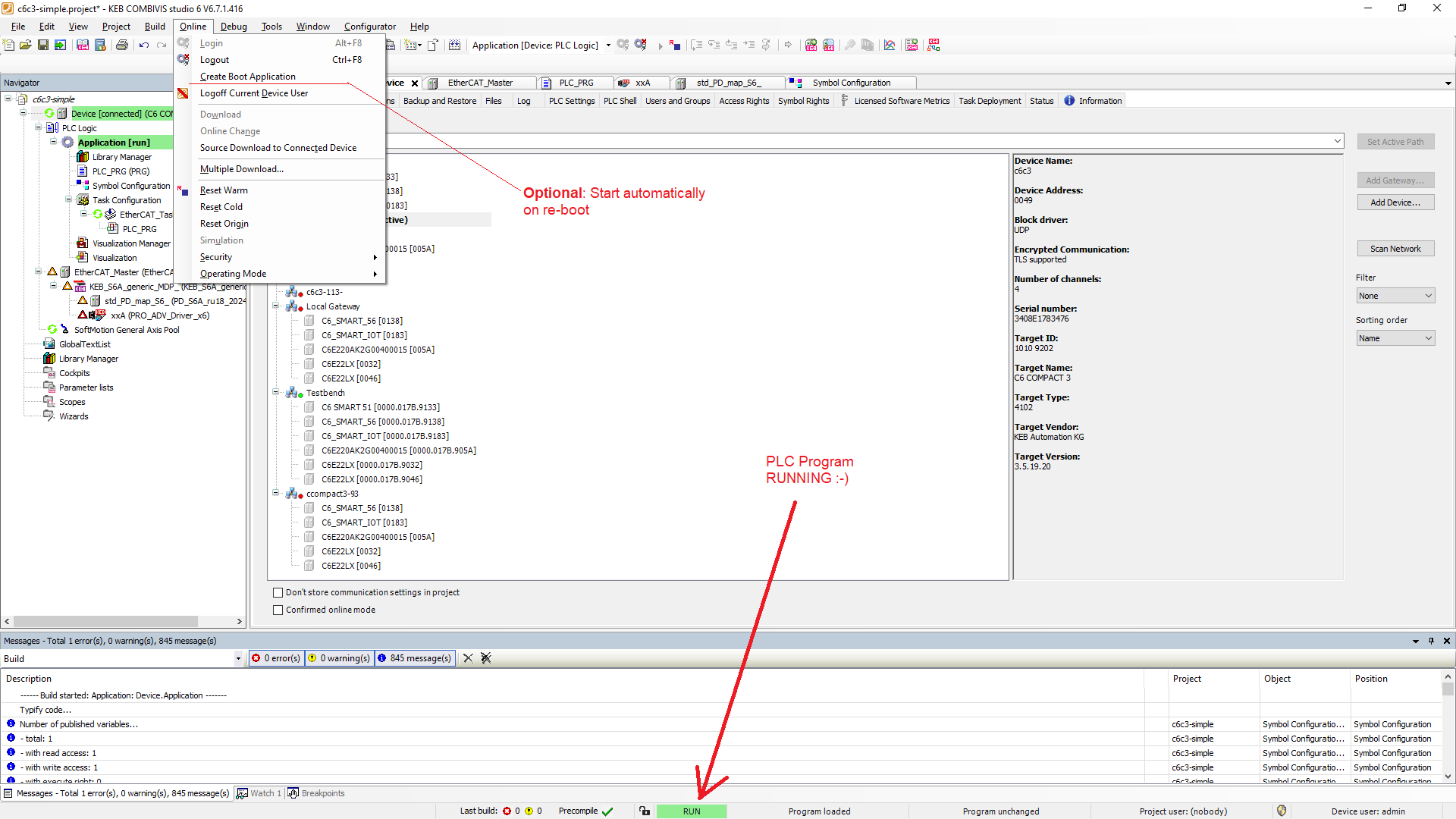The width and height of the screenshot is (1456, 819).
Task: Click the Save project toolbar icon
Action: (x=43, y=45)
